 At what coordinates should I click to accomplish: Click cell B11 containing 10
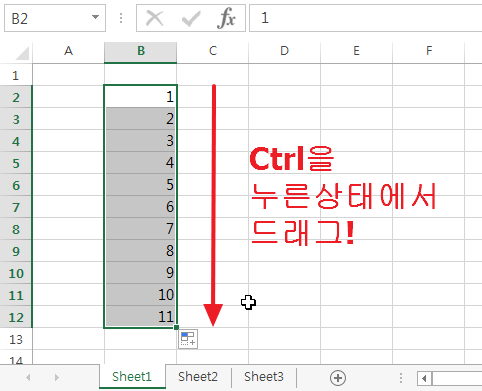(x=141, y=295)
